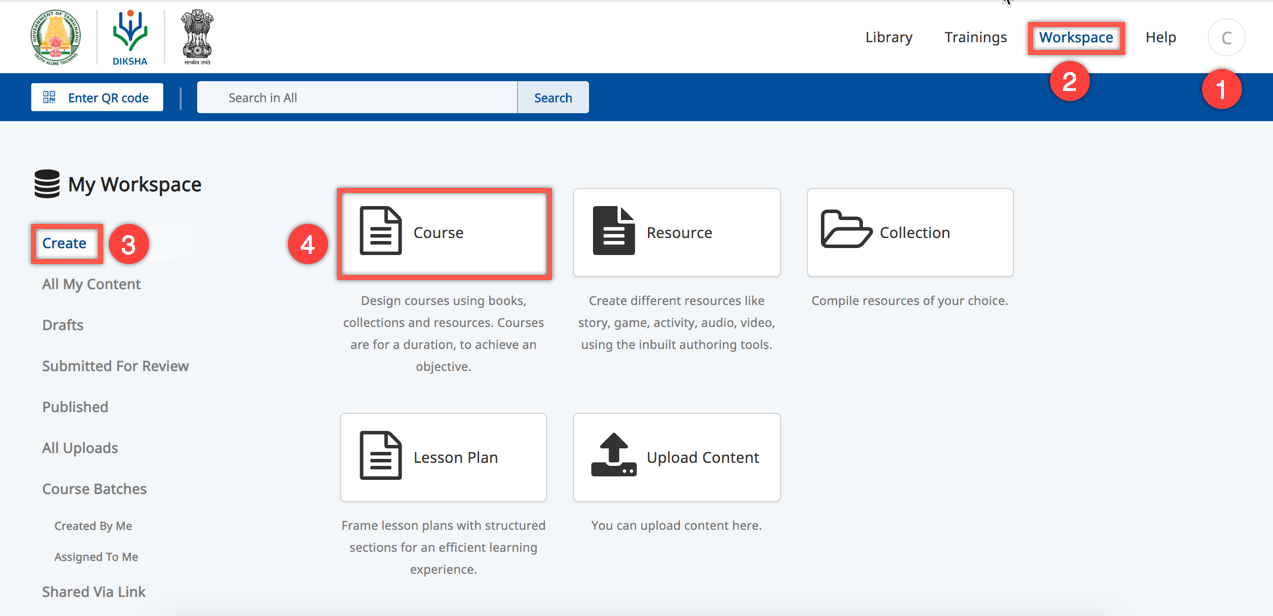The width and height of the screenshot is (1273, 616).
Task: Click the Resource file icon
Action: (613, 232)
